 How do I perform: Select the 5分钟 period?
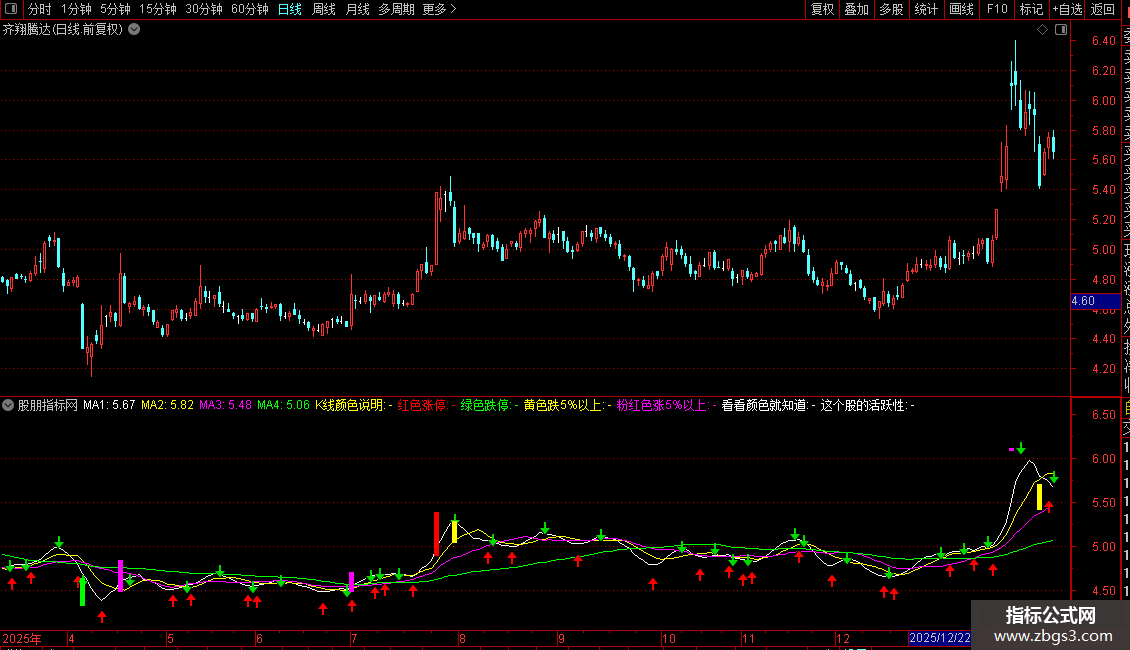[x=115, y=9]
